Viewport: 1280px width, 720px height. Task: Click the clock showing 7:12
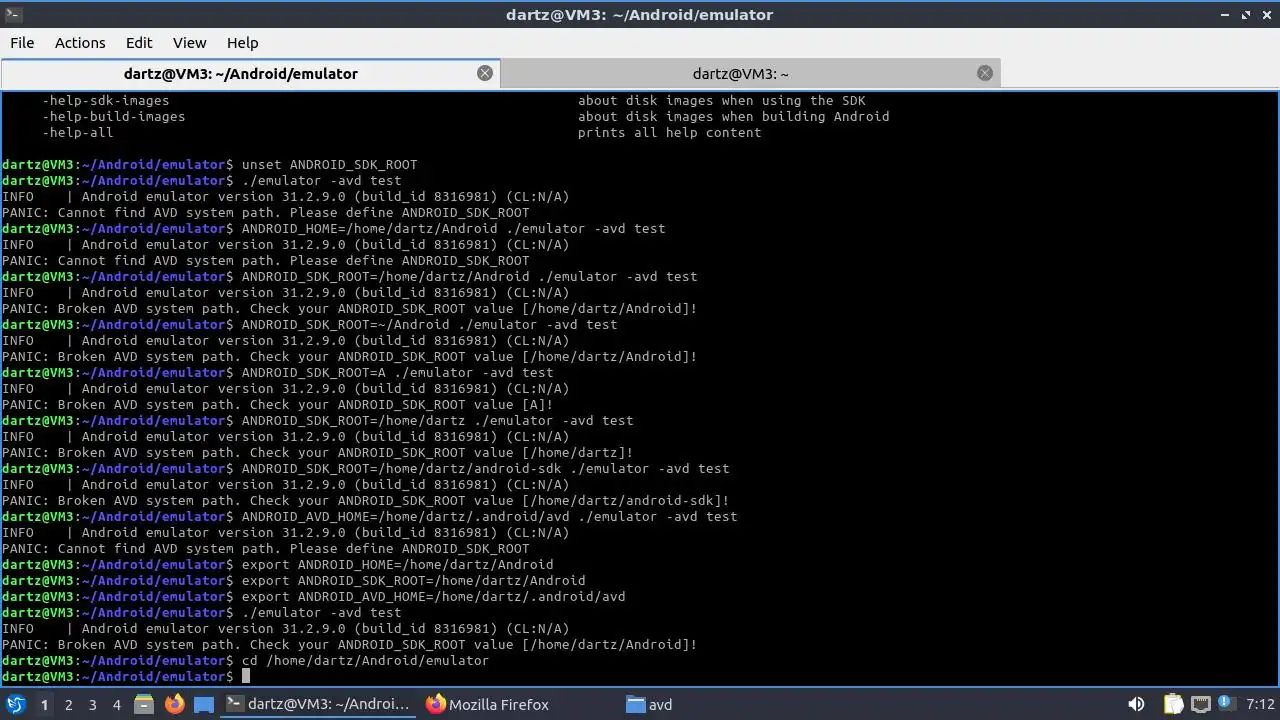[x=1261, y=705]
